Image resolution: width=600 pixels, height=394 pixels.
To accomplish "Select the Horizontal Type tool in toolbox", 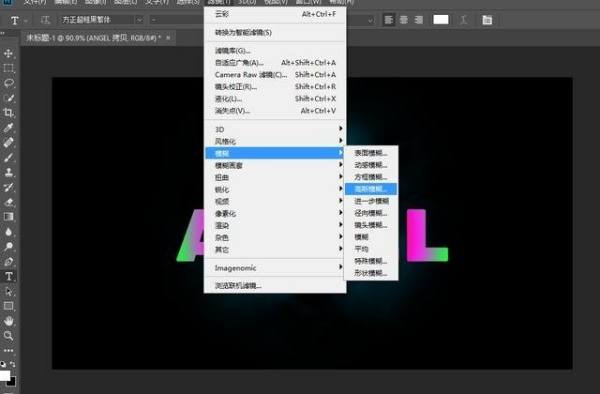I will click(8, 276).
